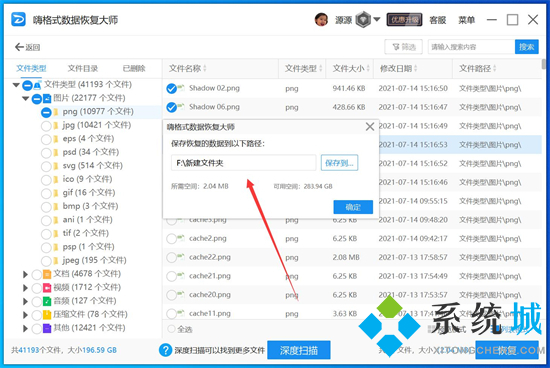This screenshot has width=550, height=368.
Task: Expand the 文档 tree node
Action: tap(25, 274)
